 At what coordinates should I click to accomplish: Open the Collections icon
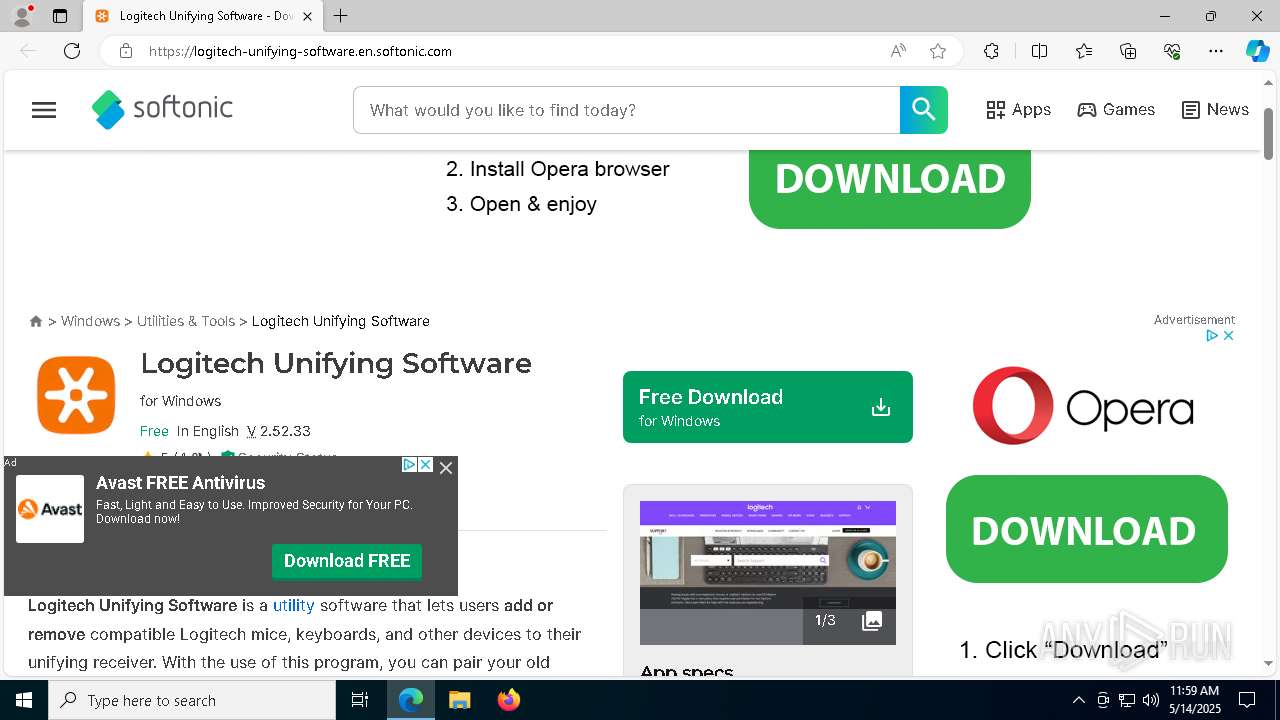tap(1128, 51)
